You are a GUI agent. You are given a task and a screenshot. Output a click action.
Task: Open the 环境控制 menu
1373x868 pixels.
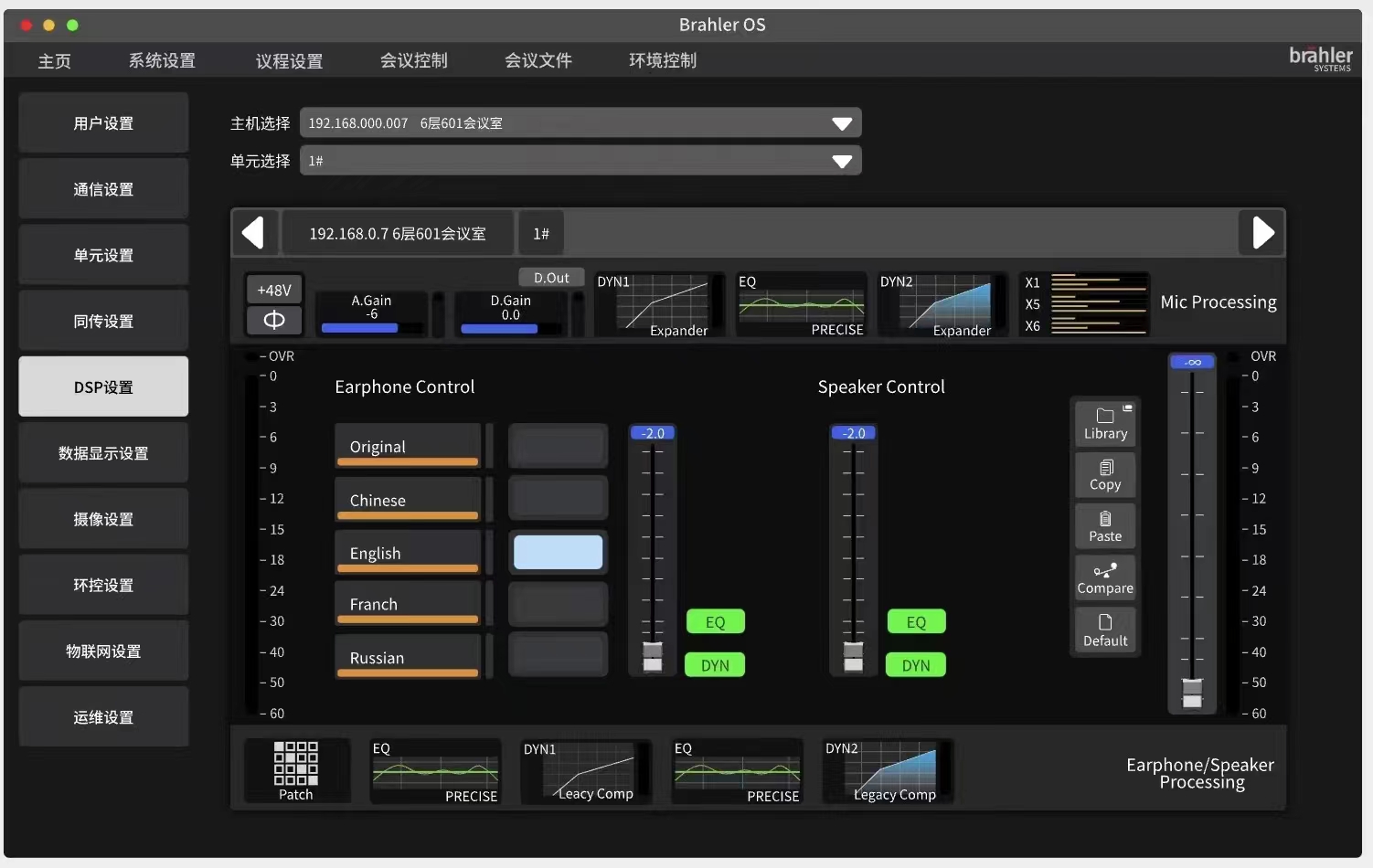[663, 60]
